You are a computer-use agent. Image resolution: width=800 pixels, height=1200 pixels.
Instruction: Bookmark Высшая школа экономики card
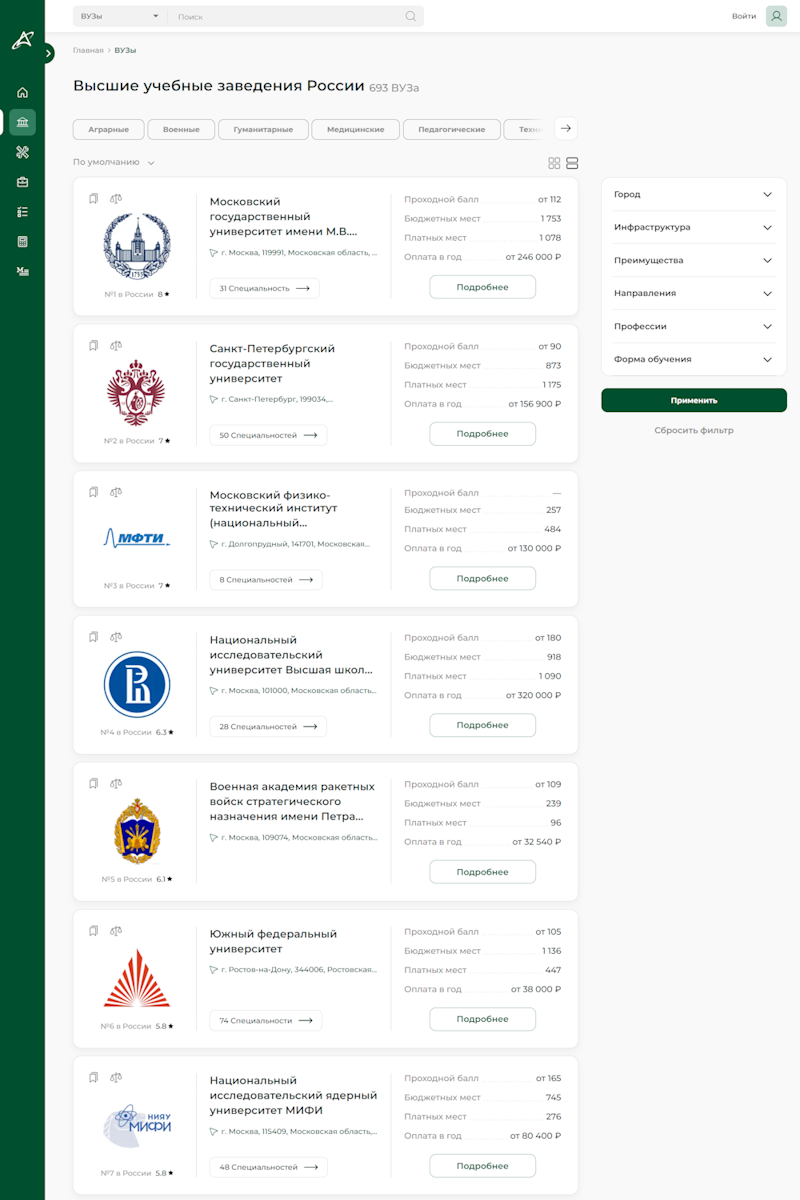94,637
